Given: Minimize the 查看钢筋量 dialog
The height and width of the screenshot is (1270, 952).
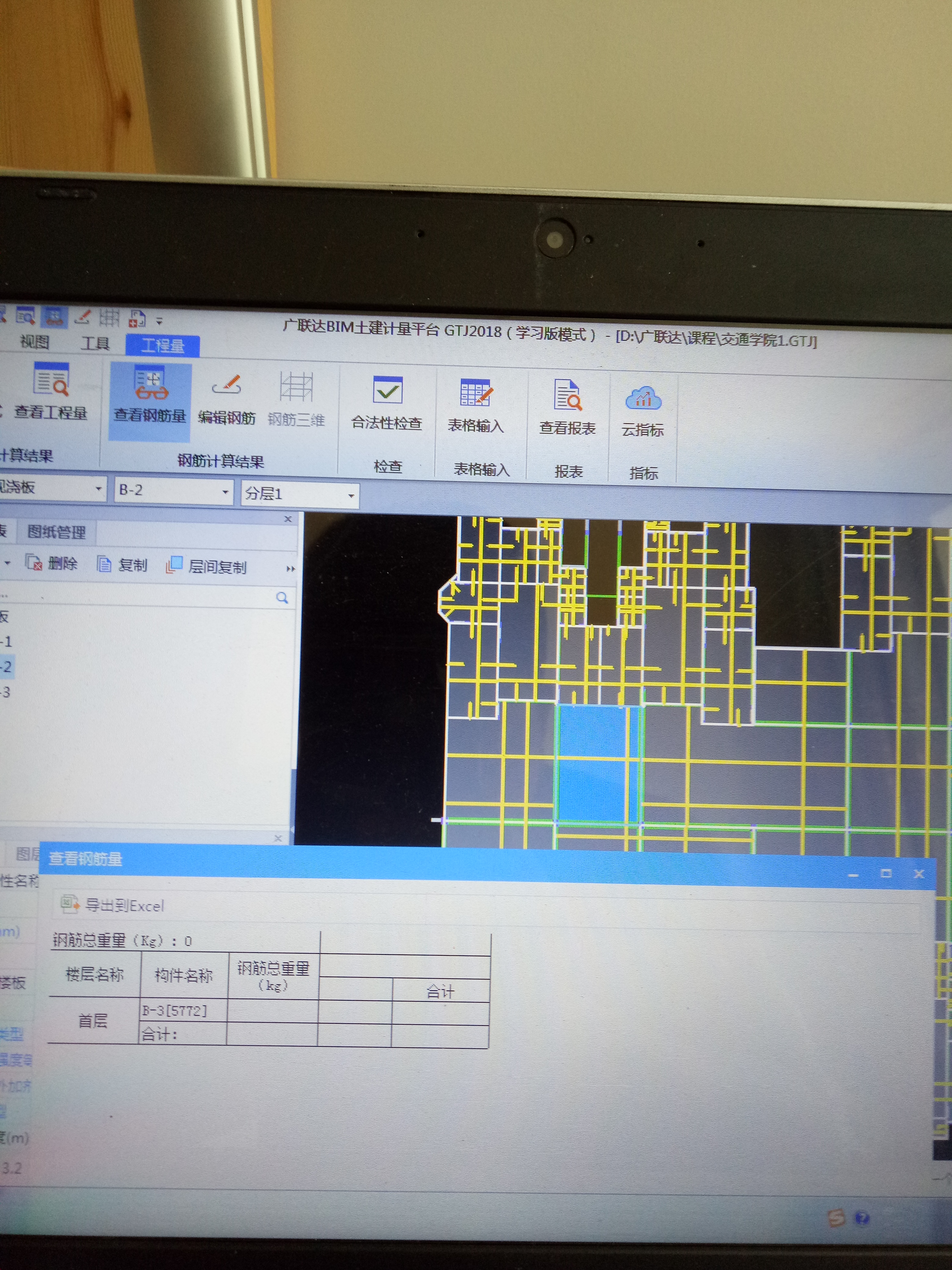Looking at the screenshot, I should (x=853, y=875).
